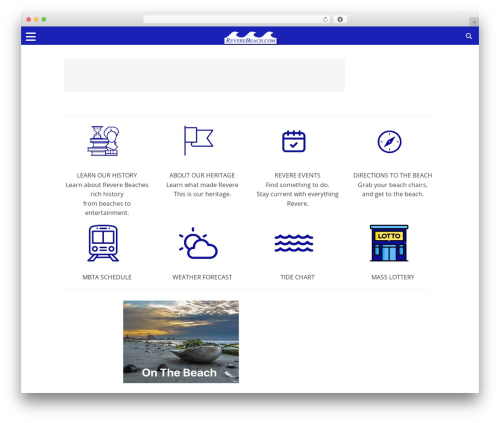Open the hamburger navigation menu
Image resolution: width=500 pixels, height=423 pixels.
31,36
